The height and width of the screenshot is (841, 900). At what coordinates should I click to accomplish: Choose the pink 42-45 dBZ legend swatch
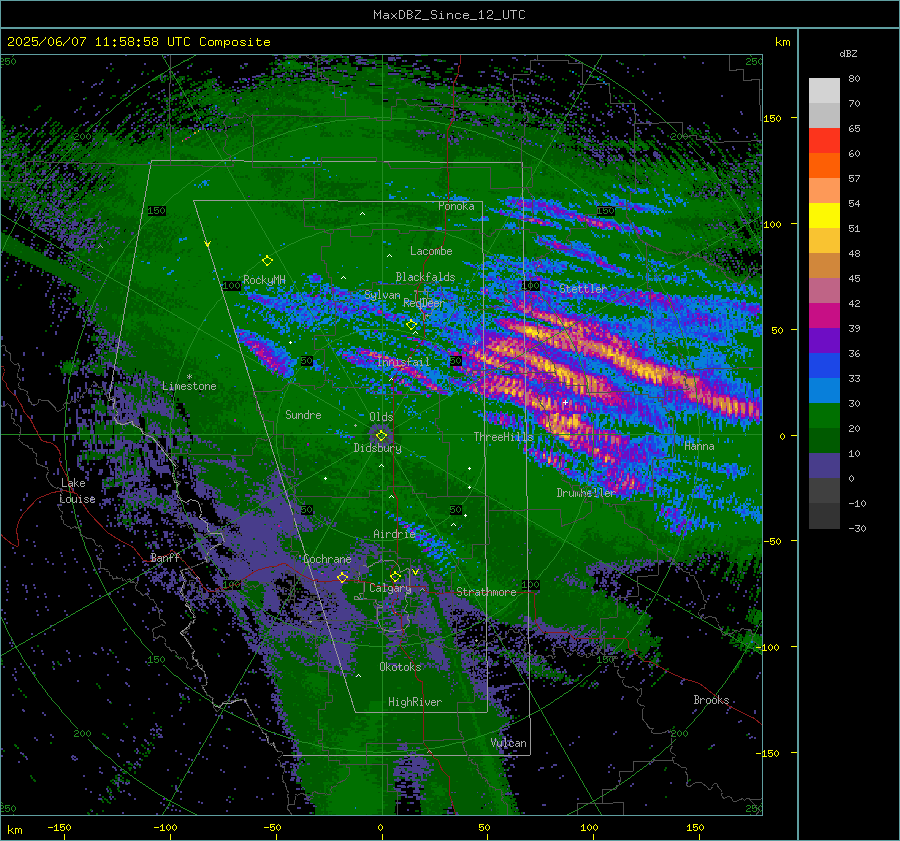pyautogui.click(x=824, y=290)
